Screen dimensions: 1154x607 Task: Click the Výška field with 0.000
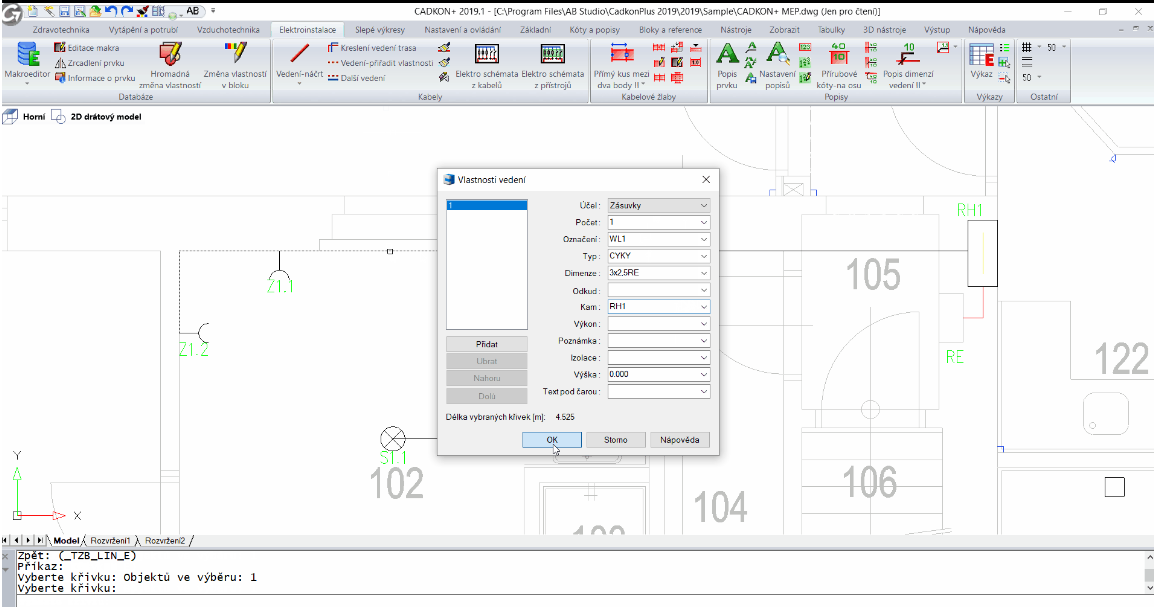pyautogui.click(x=658, y=375)
